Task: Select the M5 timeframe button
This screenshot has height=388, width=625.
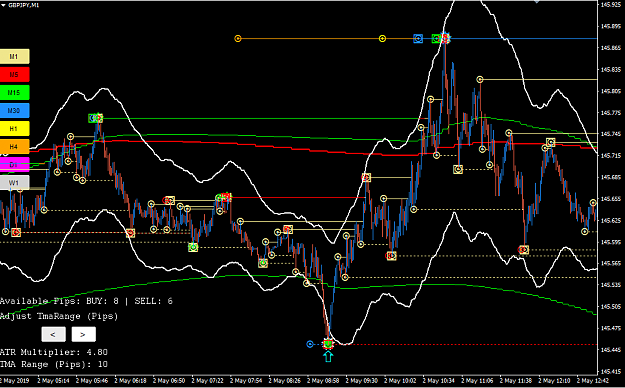Action: [x=14, y=75]
